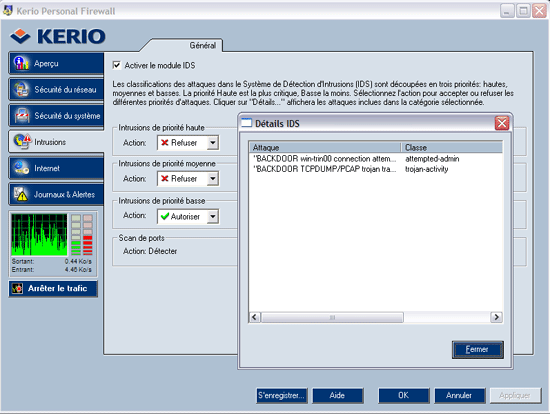Open the priorité haute action dropdown
Image resolution: width=550 pixels, height=414 pixels.
(213, 142)
